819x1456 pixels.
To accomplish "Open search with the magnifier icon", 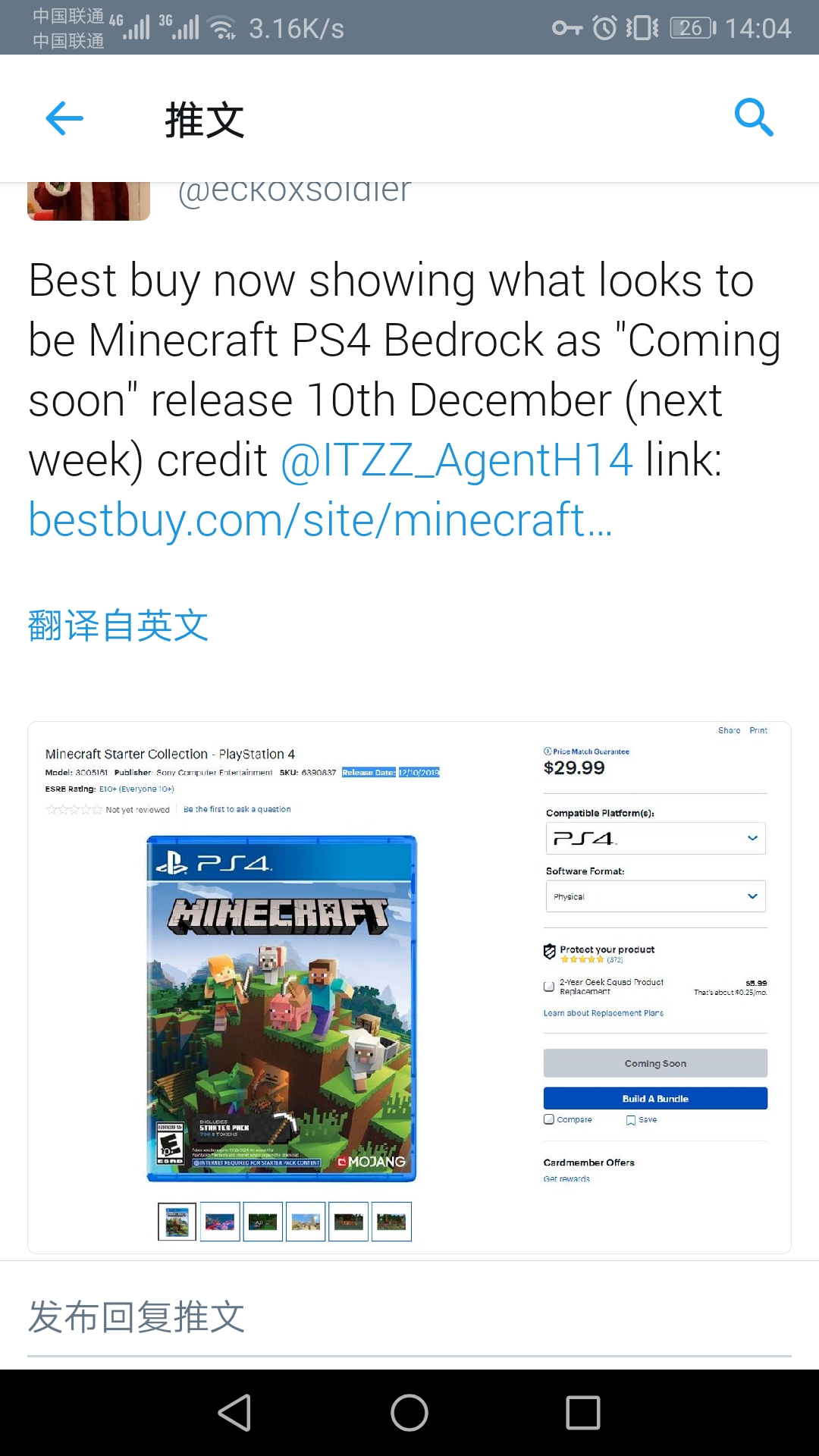I will click(x=754, y=118).
